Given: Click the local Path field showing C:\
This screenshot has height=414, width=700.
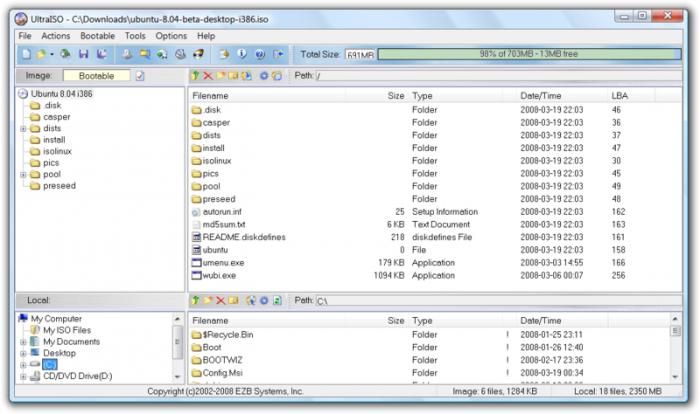Looking at the screenshot, I should click(x=499, y=301).
